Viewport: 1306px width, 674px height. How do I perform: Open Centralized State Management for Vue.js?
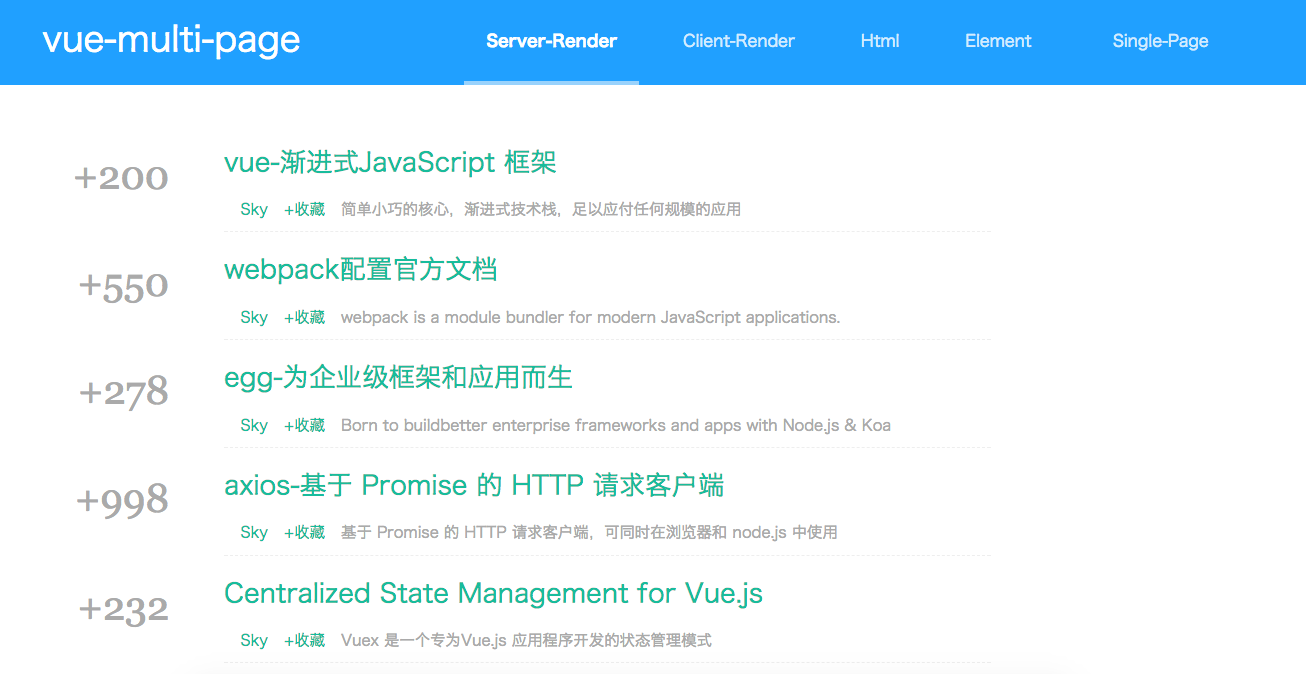pyautogui.click(x=493, y=594)
